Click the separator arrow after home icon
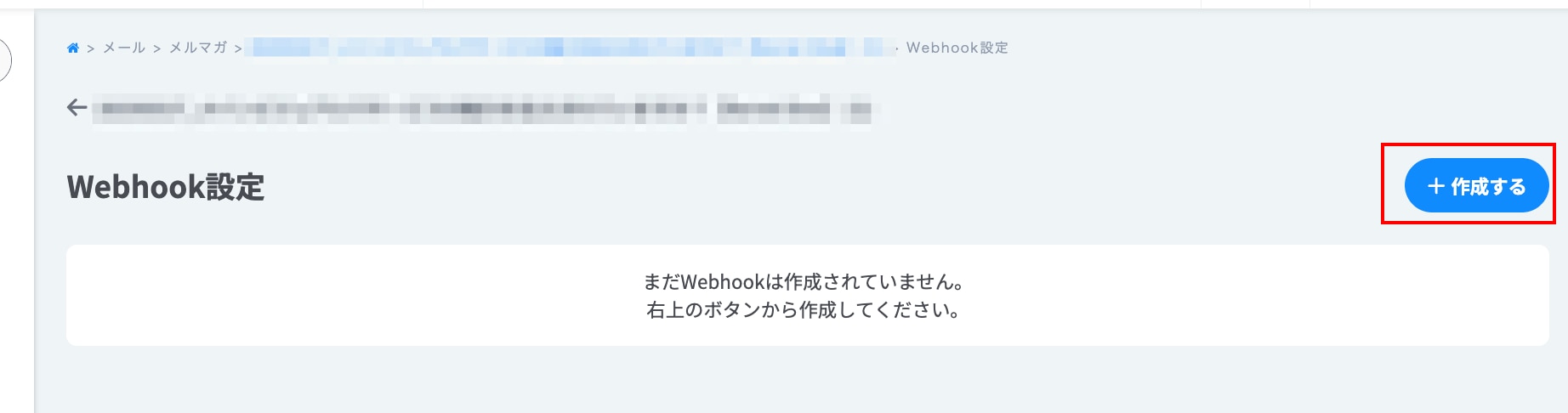Image resolution: width=1568 pixels, height=413 pixels. (90, 48)
